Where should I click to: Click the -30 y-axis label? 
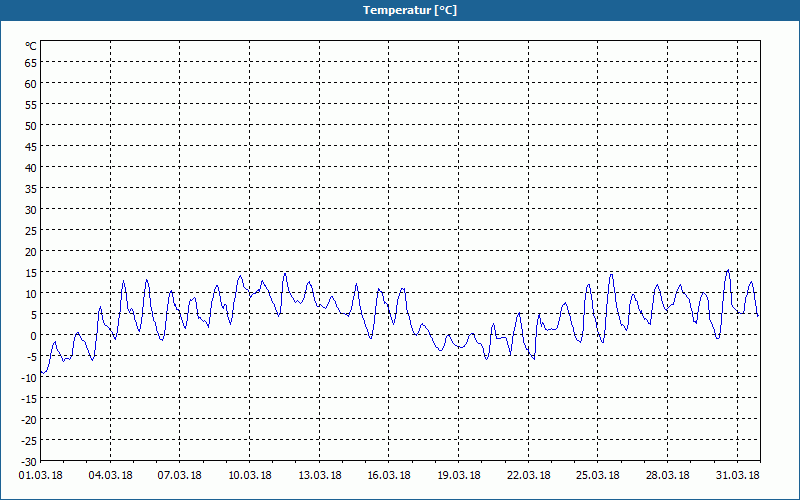(29, 462)
